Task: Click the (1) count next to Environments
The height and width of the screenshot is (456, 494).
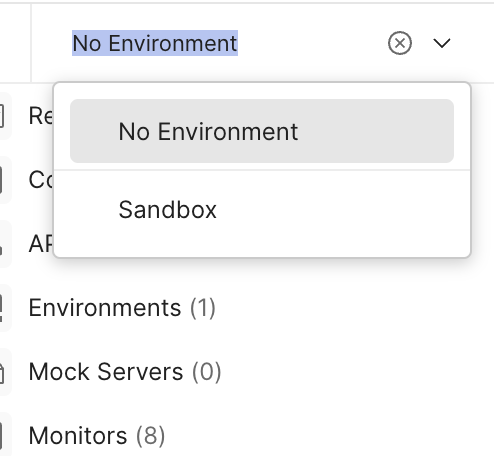Action: point(203,308)
